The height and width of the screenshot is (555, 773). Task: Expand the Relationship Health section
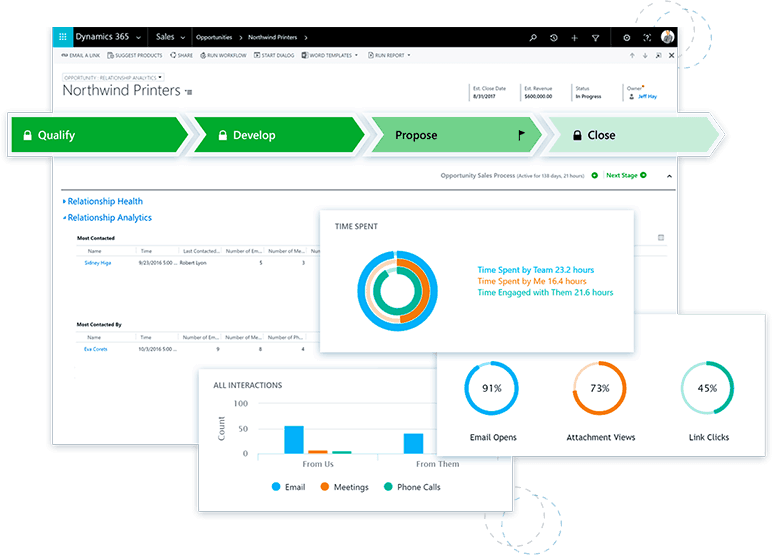[103, 201]
